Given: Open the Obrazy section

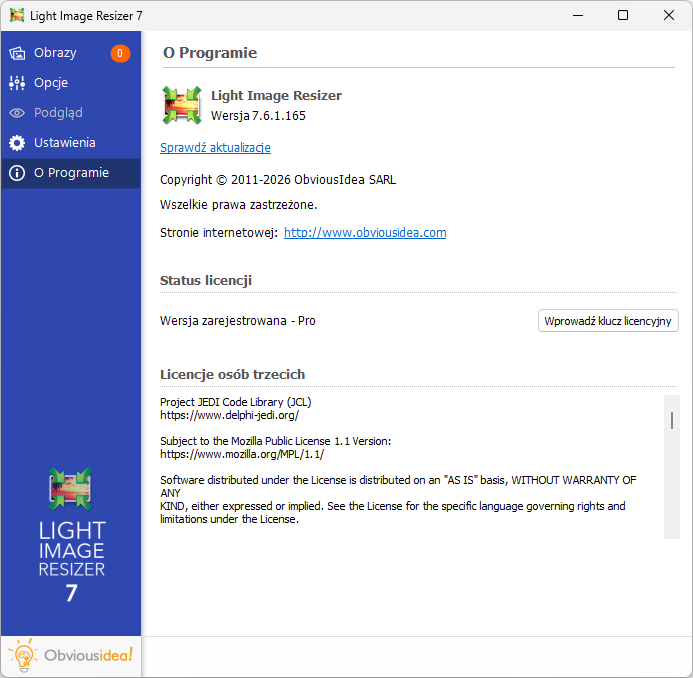Looking at the screenshot, I should [x=71, y=53].
